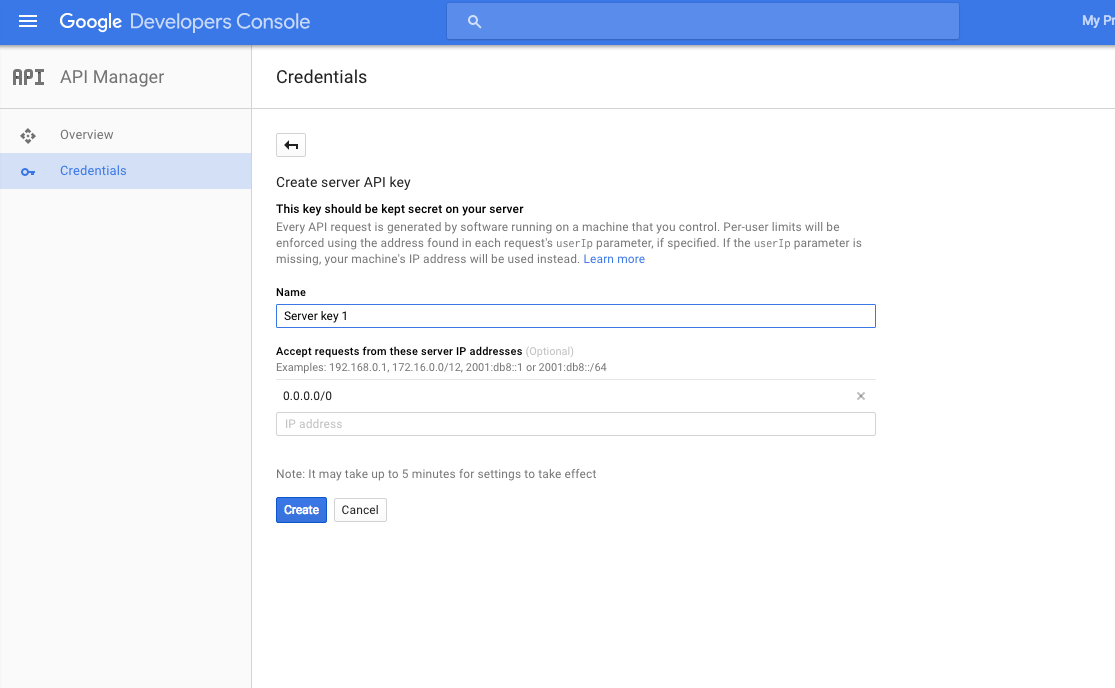
Task: Go back using the arrow button
Action: click(x=291, y=145)
